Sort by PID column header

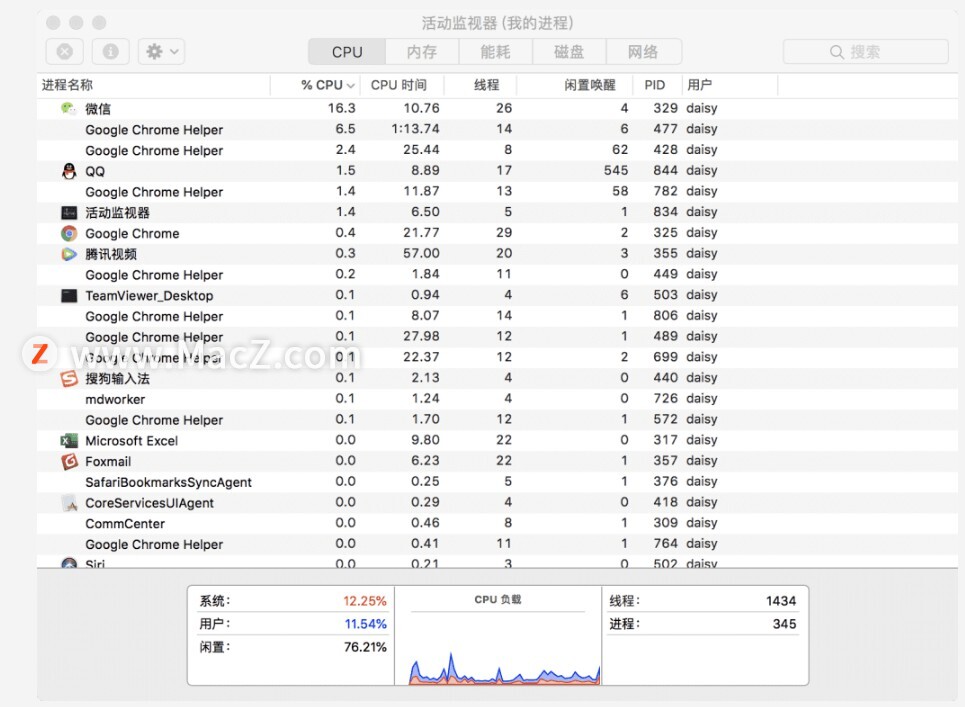658,85
